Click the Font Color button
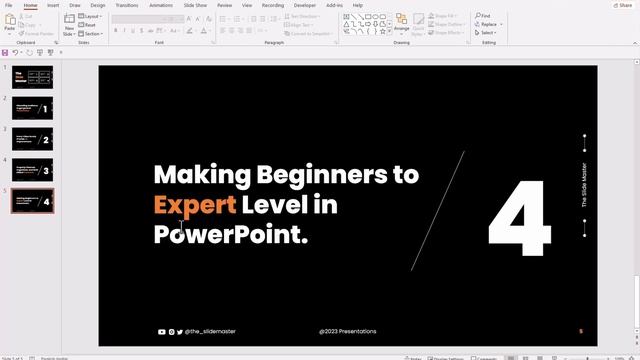The image size is (640, 360). click(x=204, y=31)
